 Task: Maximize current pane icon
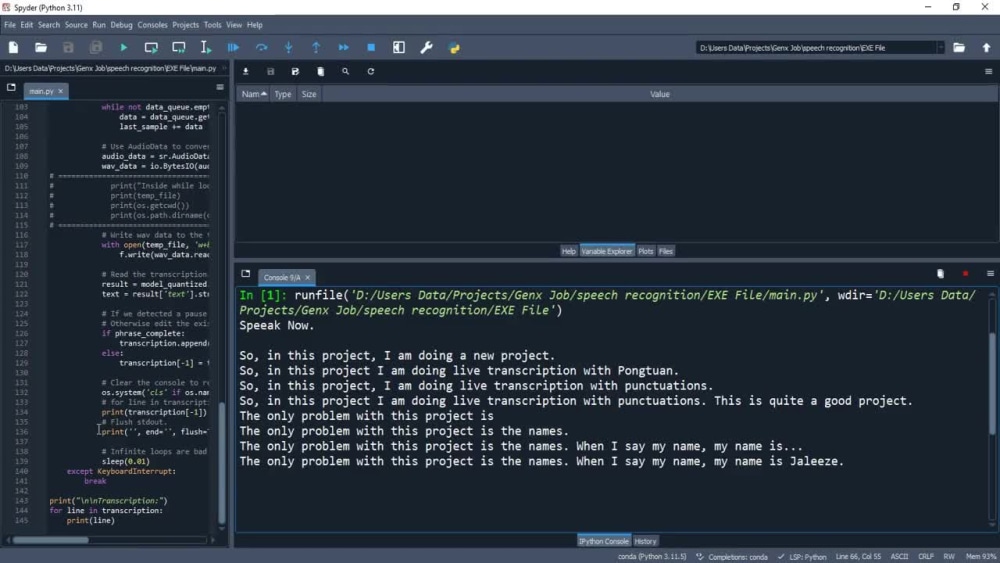point(399,48)
